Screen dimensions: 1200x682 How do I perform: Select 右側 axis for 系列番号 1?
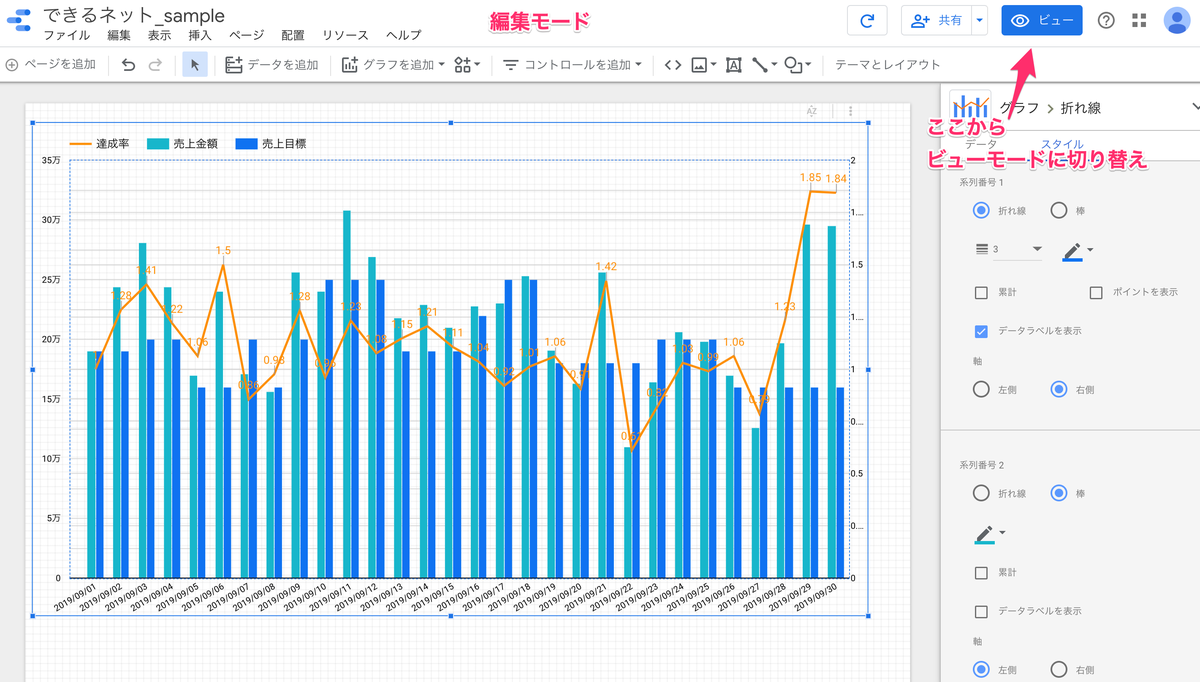pyautogui.click(x=1059, y=389)
